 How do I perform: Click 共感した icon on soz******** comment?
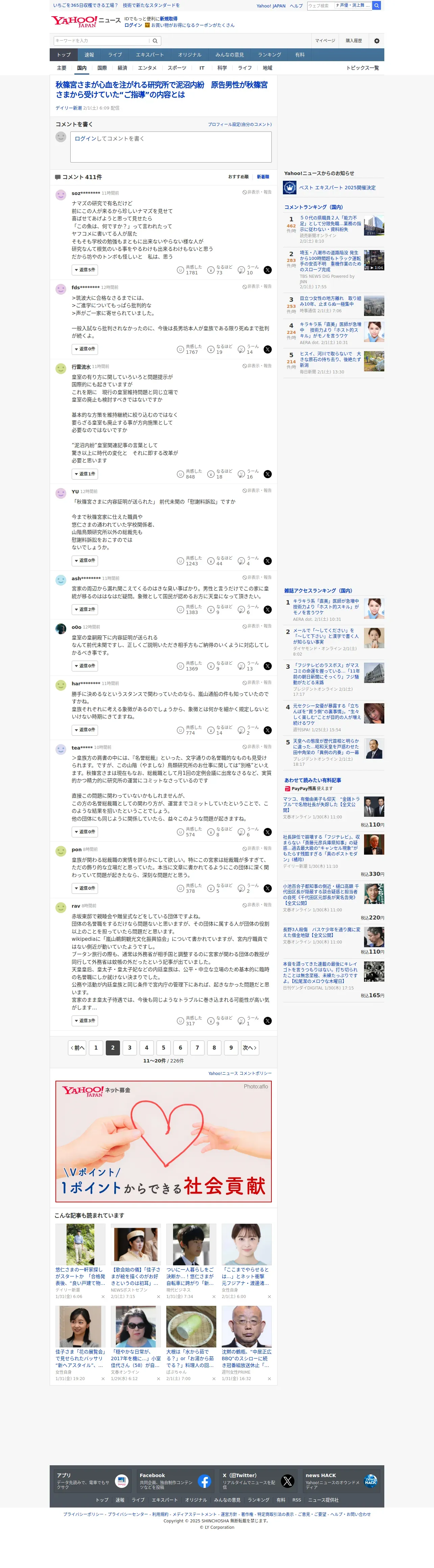[180, 270]
